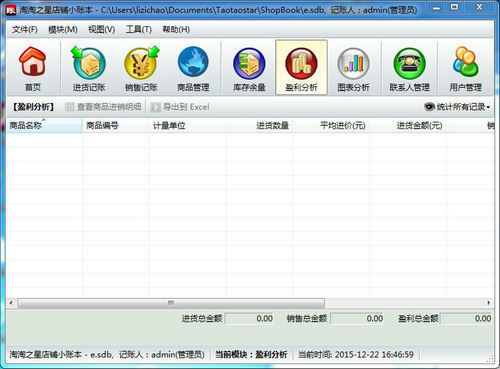Viewport: 500px width, 369px height.
Task: Sort by 计量单位 column header
Action: click(x=187, y=126)
